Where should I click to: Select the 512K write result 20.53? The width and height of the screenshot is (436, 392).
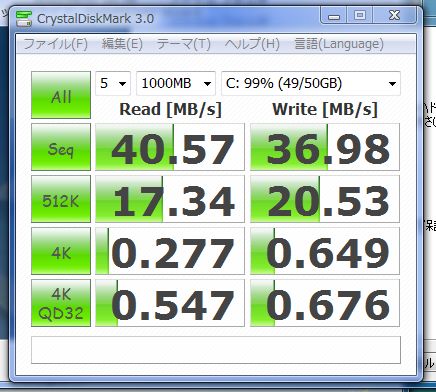click(x=325, y=199)
